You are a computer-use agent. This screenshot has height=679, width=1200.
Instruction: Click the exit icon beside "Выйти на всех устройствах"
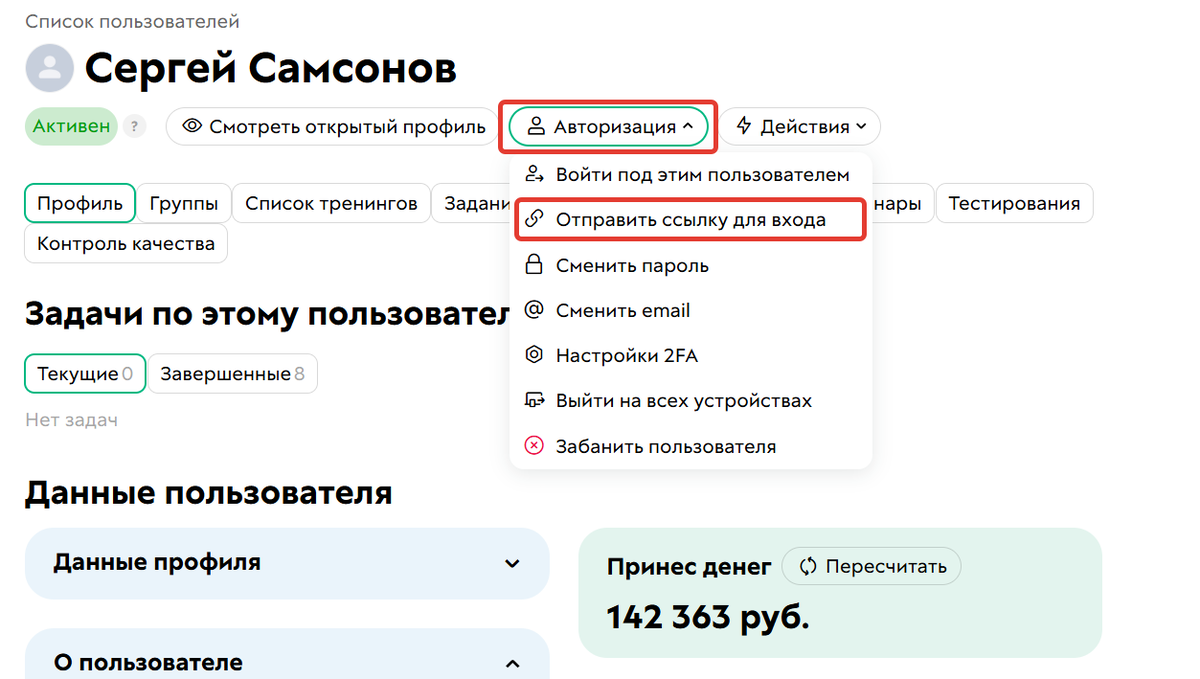[535, 400]
